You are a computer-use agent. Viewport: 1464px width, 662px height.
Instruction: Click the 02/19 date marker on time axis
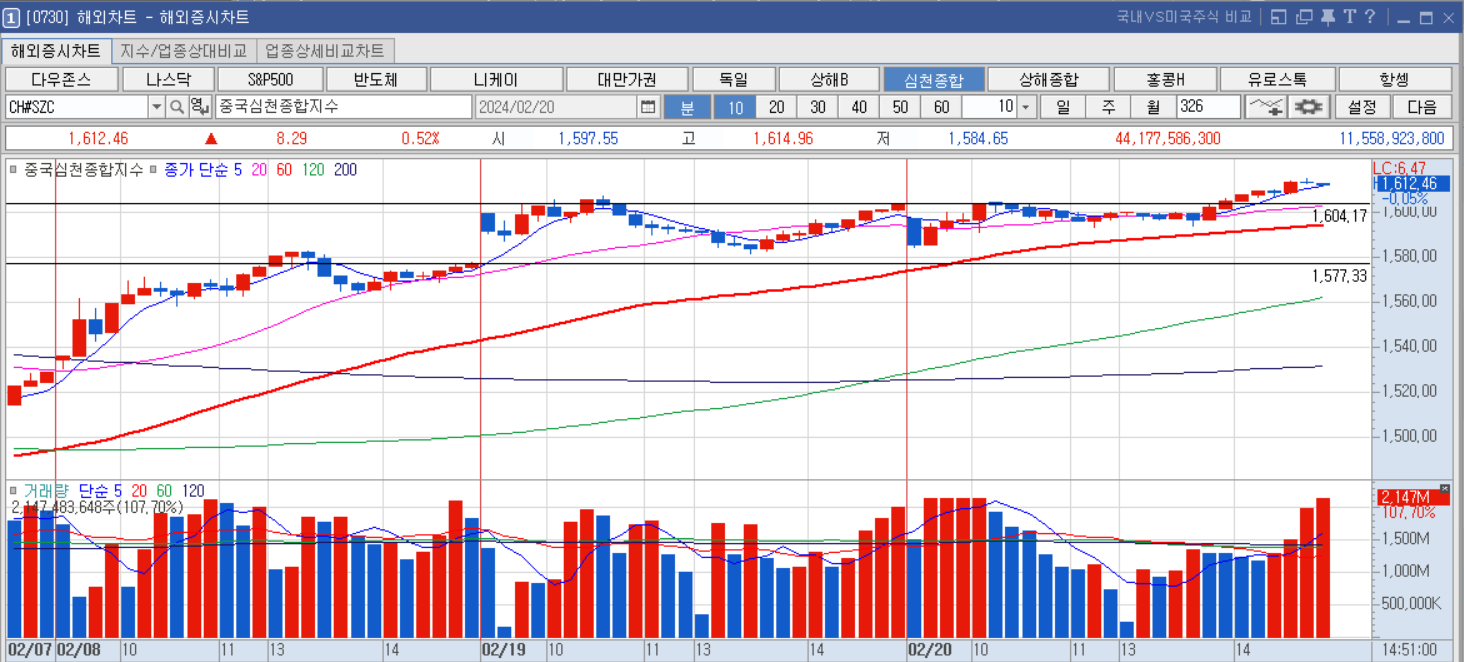click(504, 650)
